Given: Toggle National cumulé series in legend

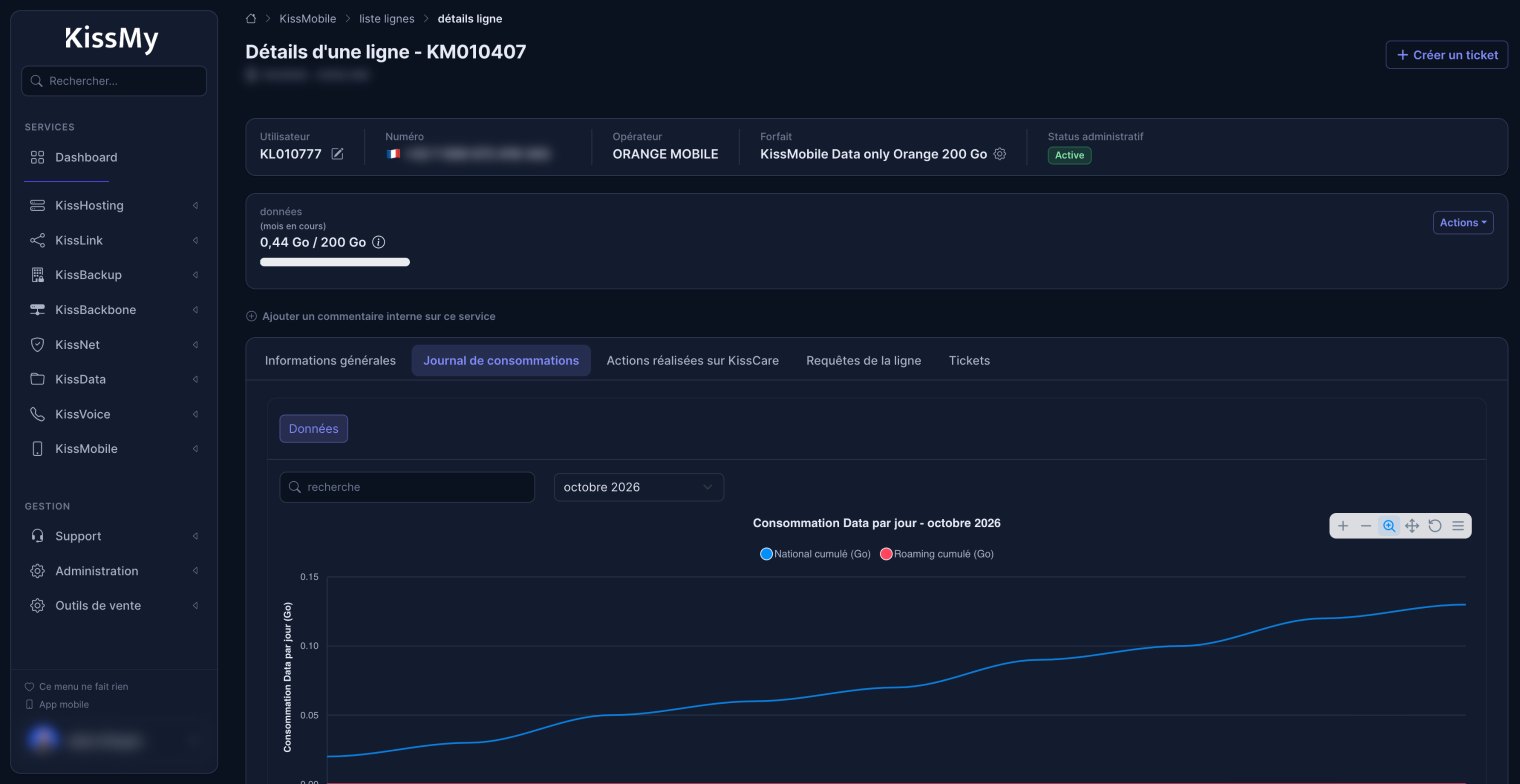Looking at the screenshot, I should (816, 554).
